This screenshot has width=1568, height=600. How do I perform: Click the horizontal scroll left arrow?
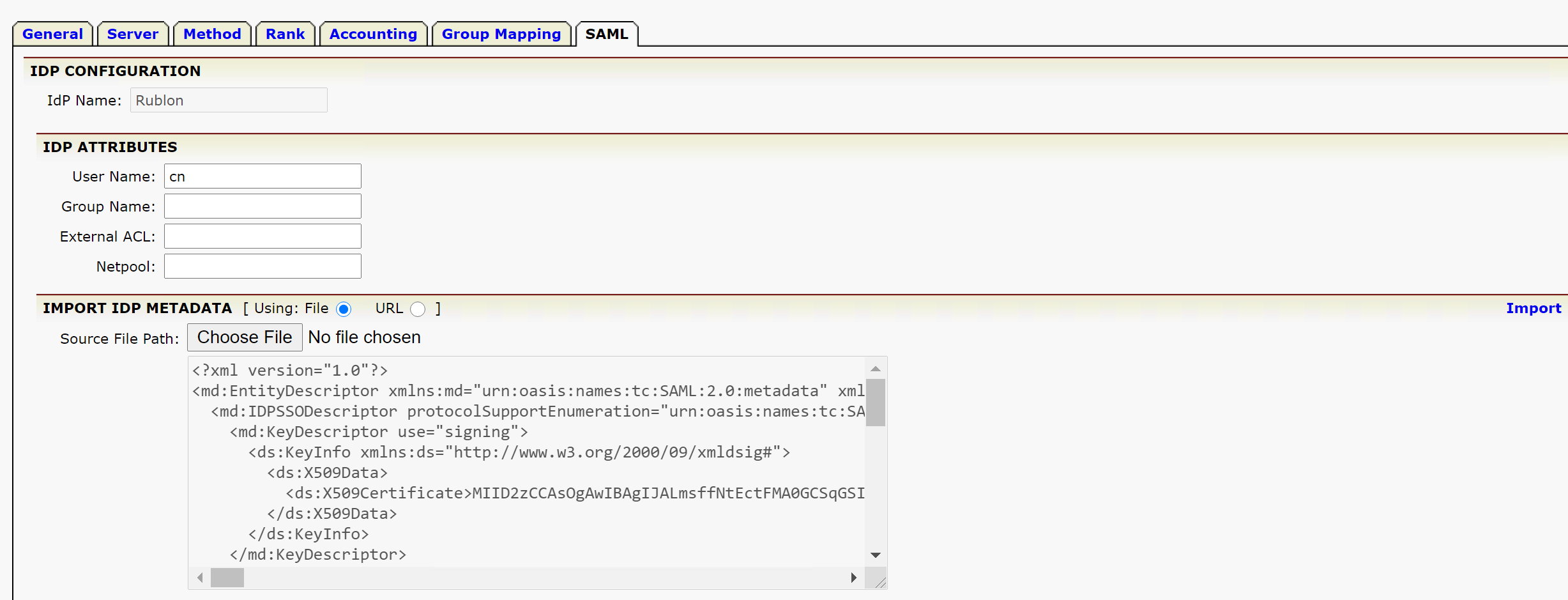tap(200, 578)
